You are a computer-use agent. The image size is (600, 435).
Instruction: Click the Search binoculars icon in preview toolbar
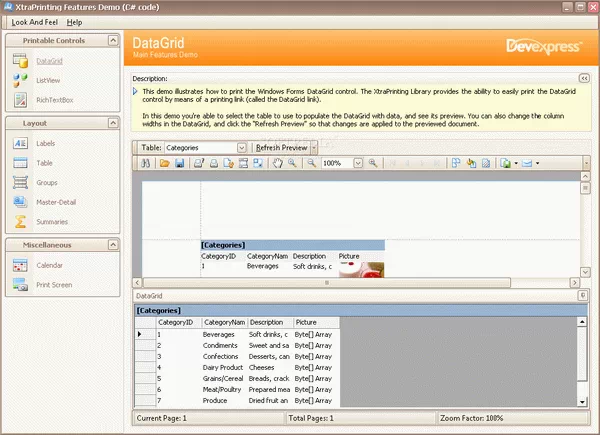(x=145, y=163)
